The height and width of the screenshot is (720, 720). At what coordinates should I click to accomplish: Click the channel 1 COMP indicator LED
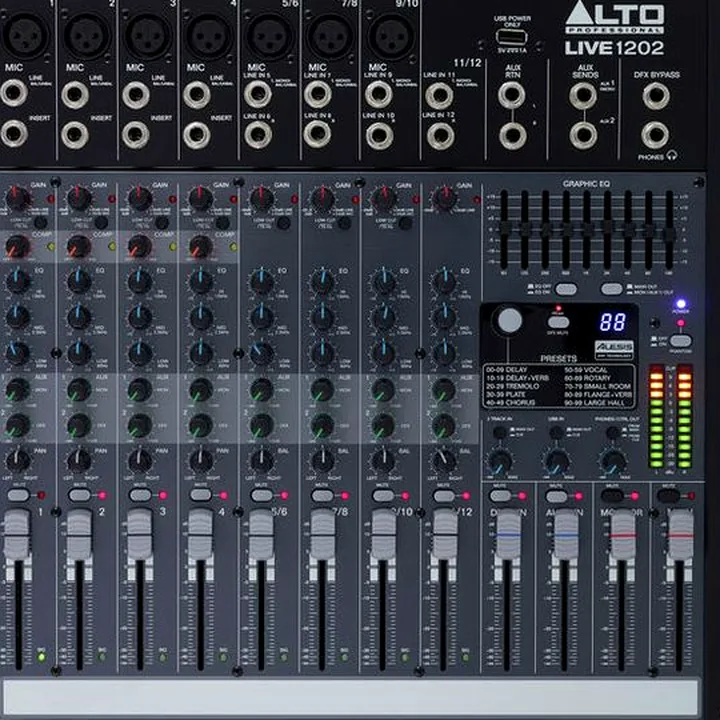click(51, 247)
